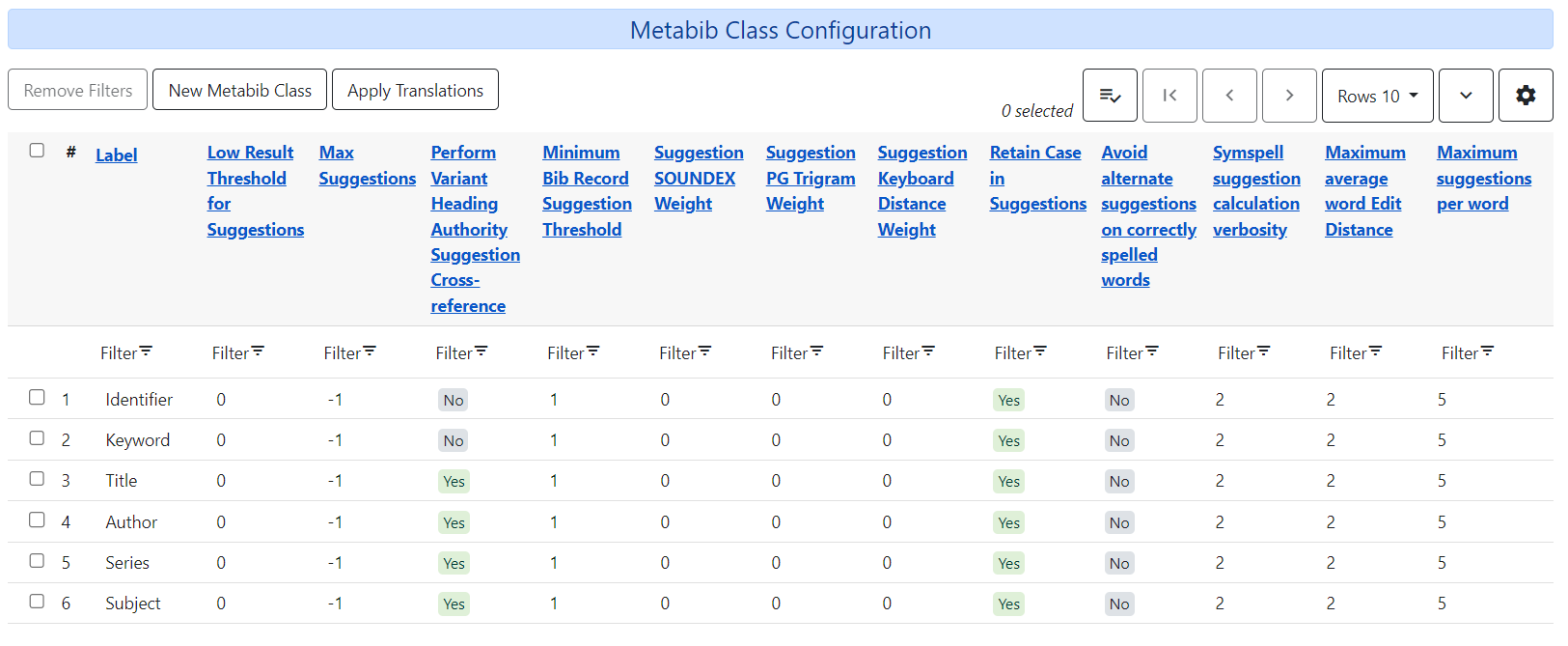Open the row selection actions icon left of pagination

click(x=1110, y=95)
